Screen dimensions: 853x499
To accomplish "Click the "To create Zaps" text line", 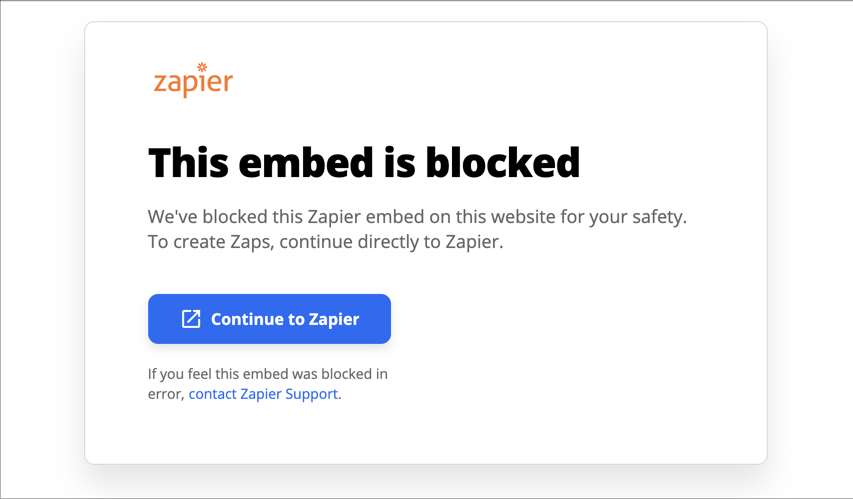I will (325, 242).
